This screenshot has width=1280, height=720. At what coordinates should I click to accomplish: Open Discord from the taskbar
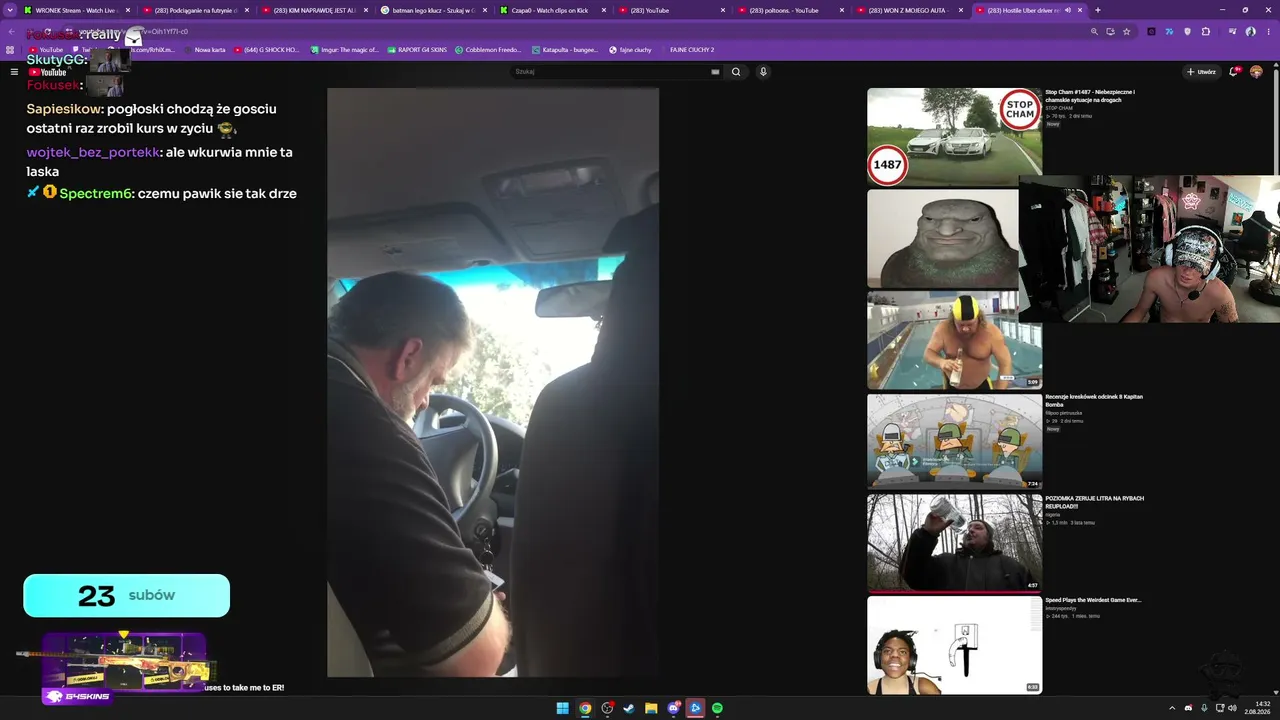coord(673,708)
